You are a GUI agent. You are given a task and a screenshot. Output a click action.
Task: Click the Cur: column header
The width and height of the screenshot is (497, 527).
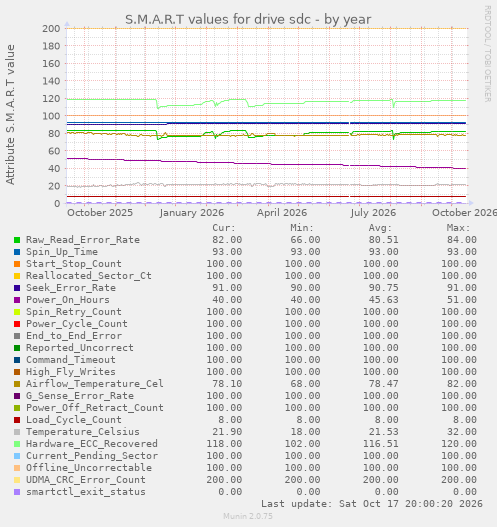224,228
